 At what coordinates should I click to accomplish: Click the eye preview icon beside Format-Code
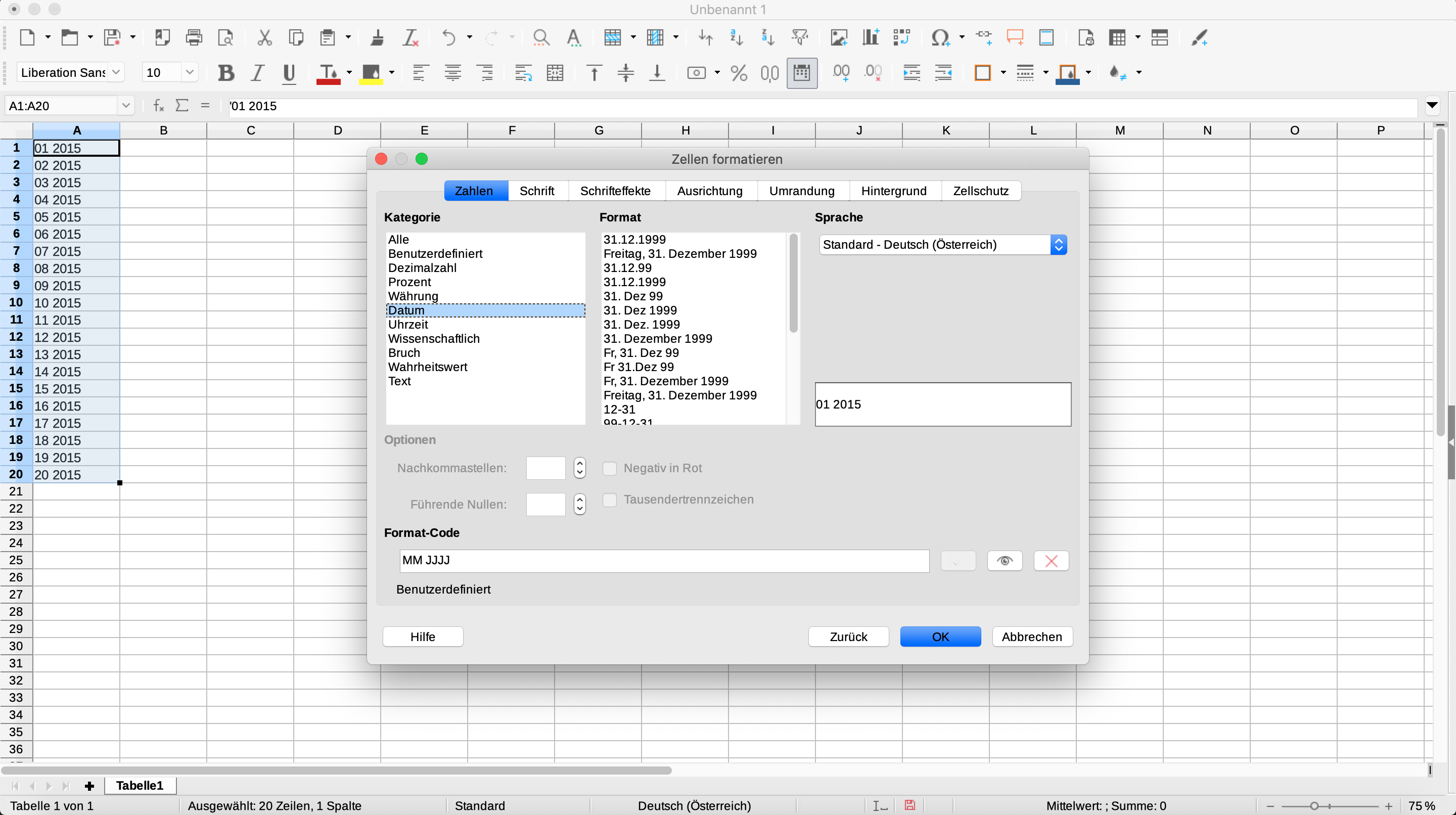click(1005, 561)
